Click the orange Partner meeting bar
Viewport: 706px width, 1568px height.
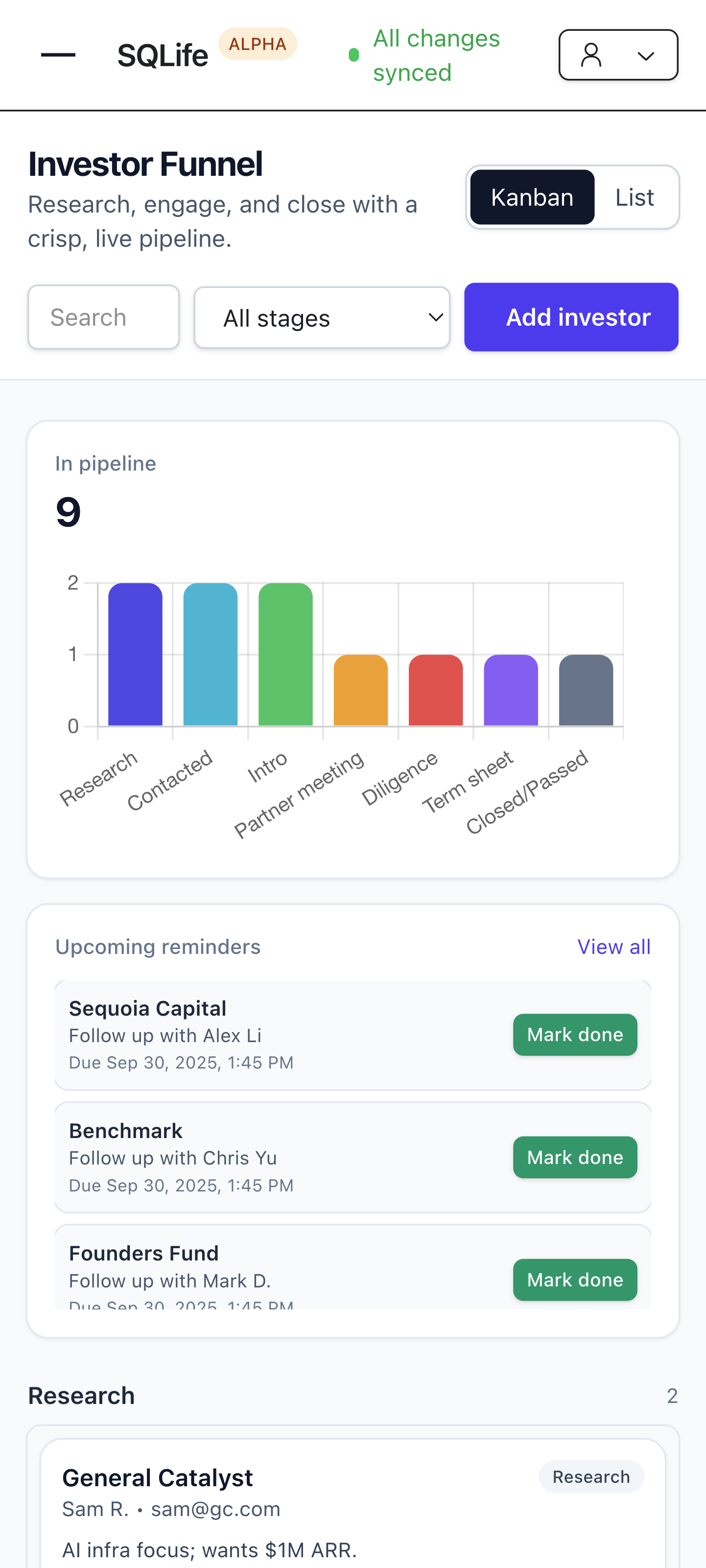click(360, 690)
